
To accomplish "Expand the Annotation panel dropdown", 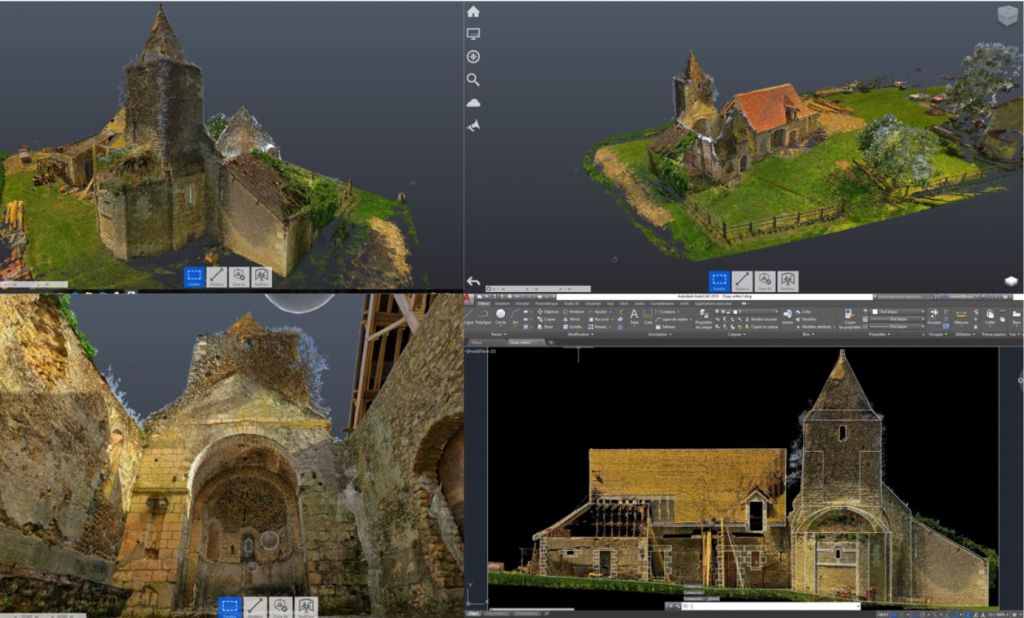I will point(660,334).
